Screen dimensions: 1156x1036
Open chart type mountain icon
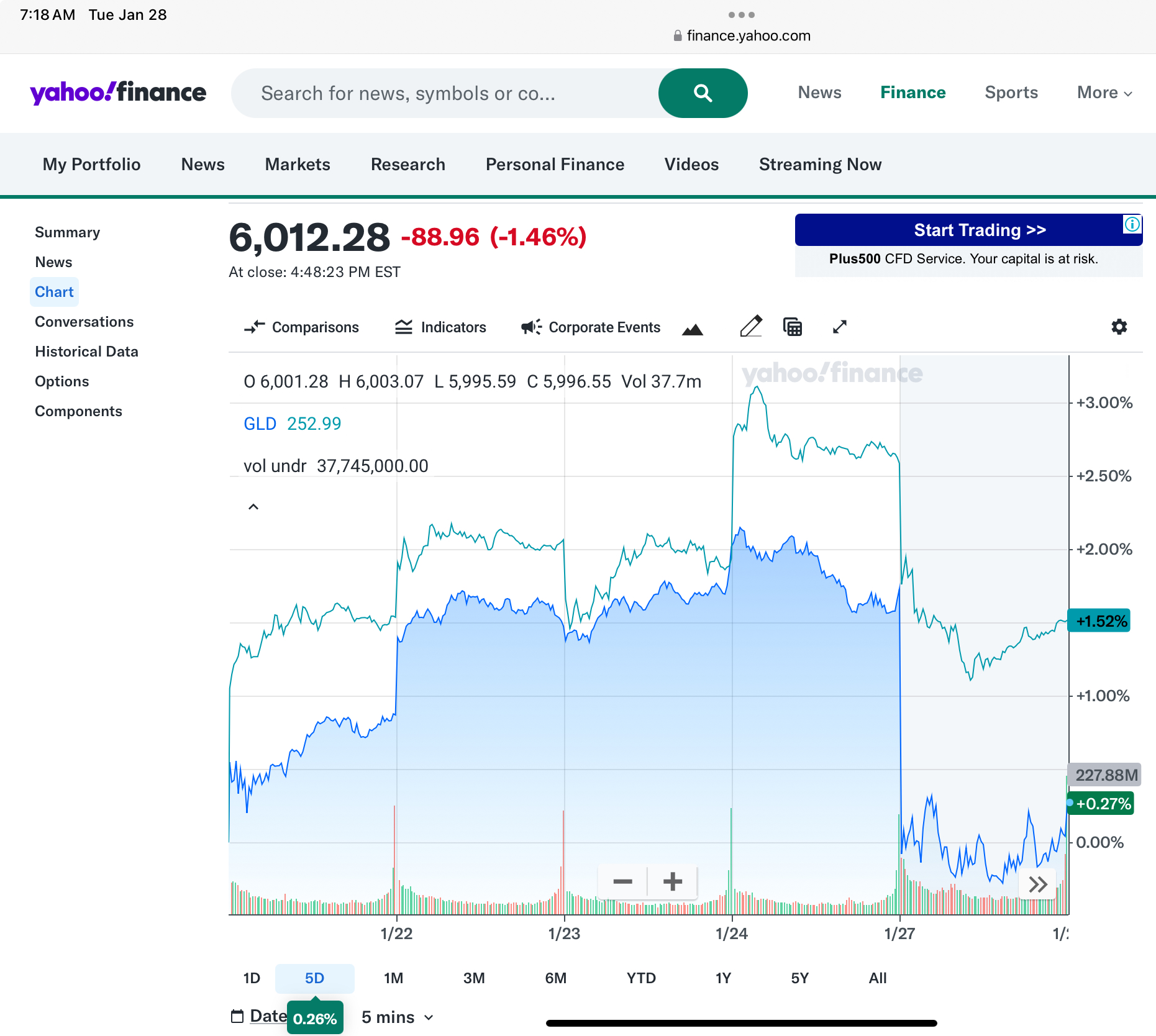pyautogui.click(x=692, y=328)
